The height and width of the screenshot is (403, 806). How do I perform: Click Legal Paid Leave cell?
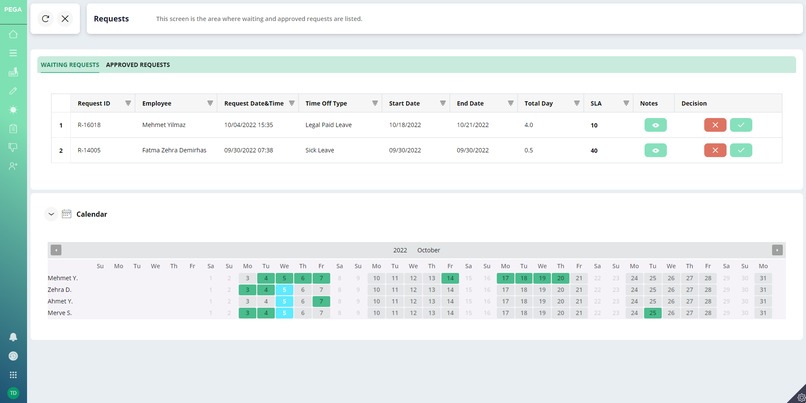(x=328, y=125)
